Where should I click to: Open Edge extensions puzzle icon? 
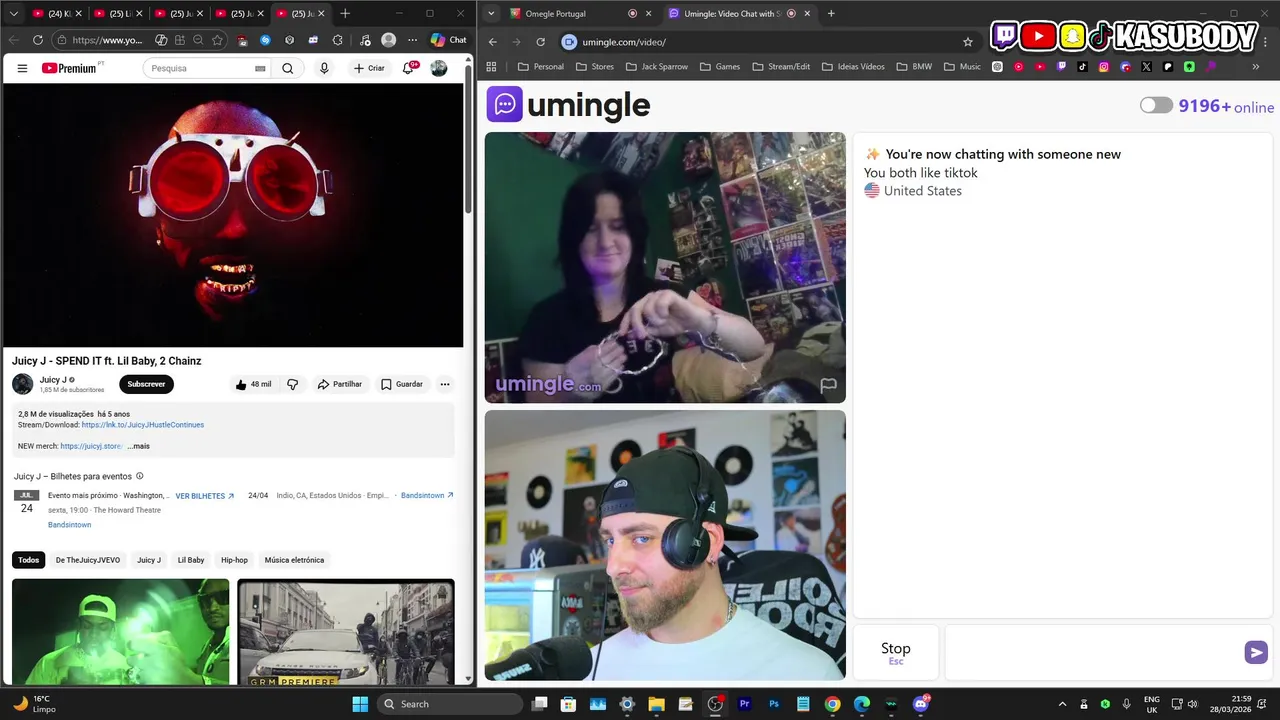(x=337, y=40)
